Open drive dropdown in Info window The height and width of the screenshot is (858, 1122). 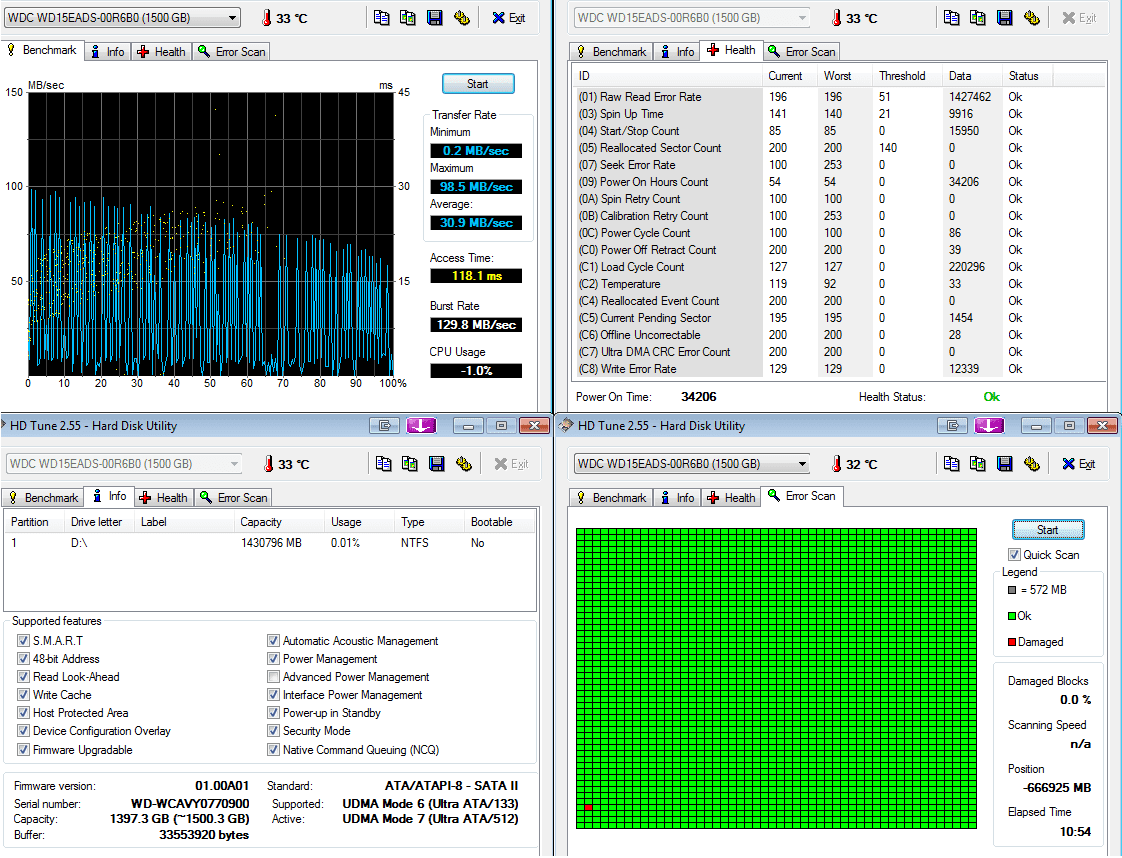tap(234, 464)
